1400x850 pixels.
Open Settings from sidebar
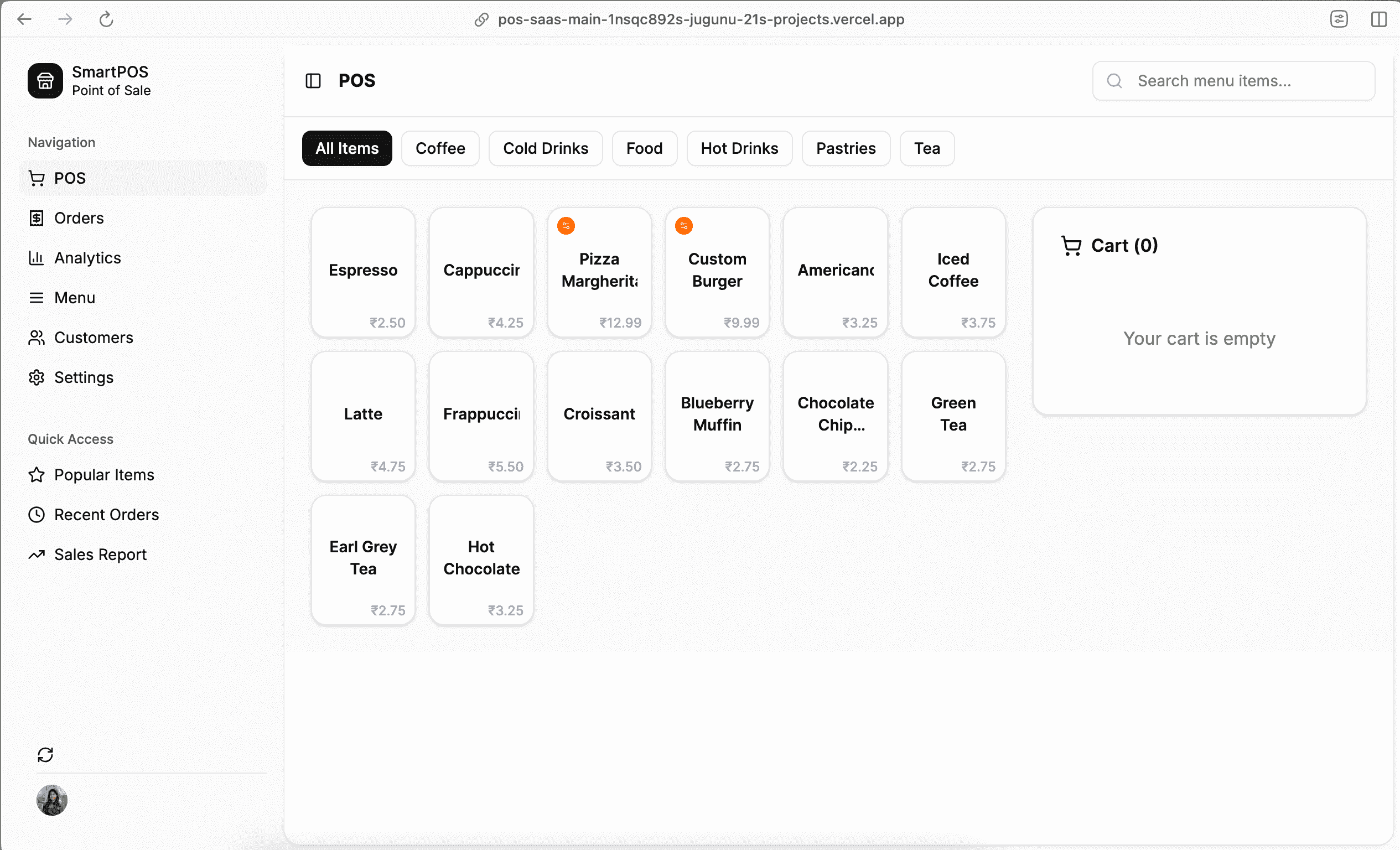(x=84, y=377)
